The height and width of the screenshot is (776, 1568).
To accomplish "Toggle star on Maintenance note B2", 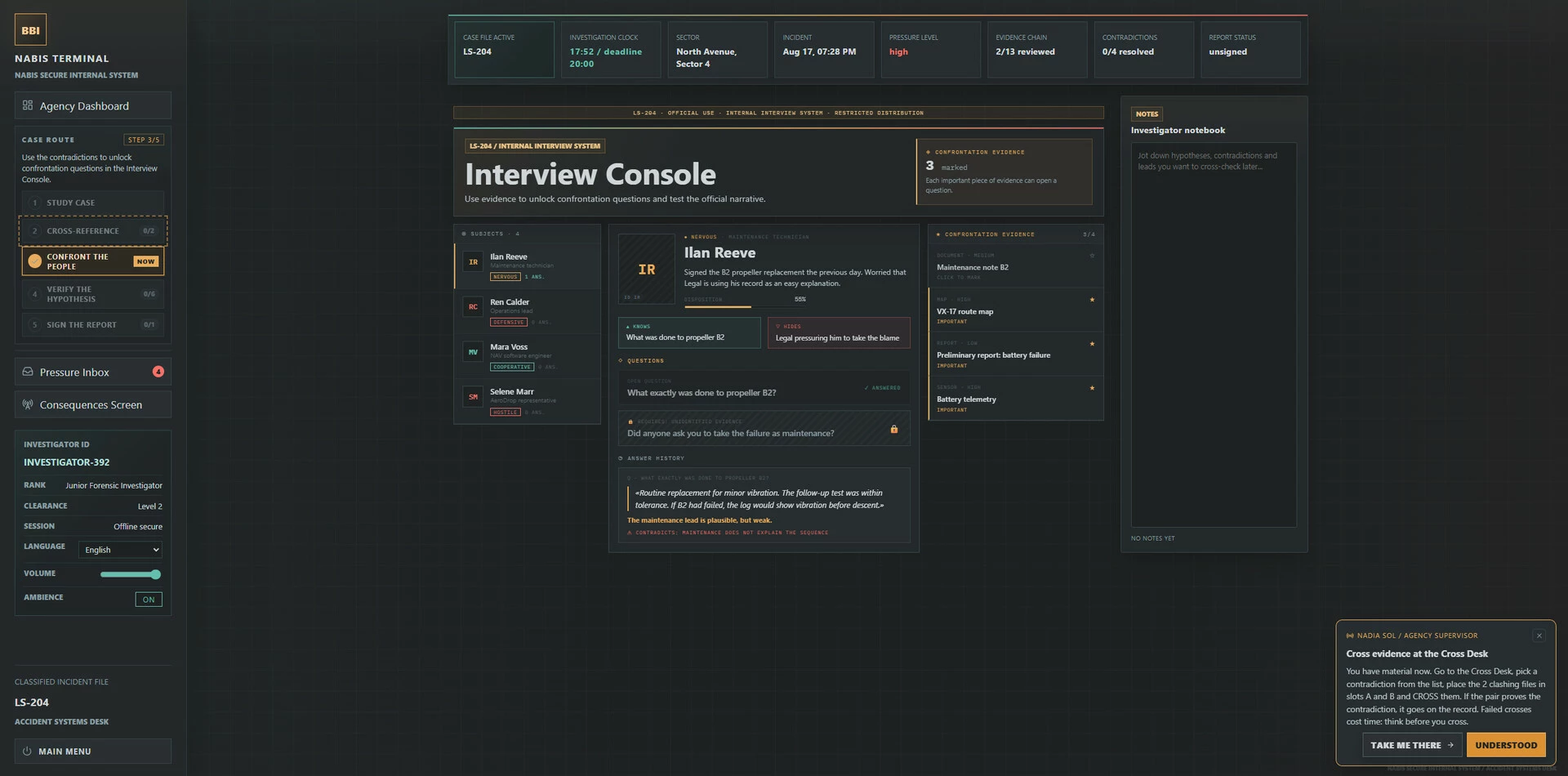I will coord(1092,256).
